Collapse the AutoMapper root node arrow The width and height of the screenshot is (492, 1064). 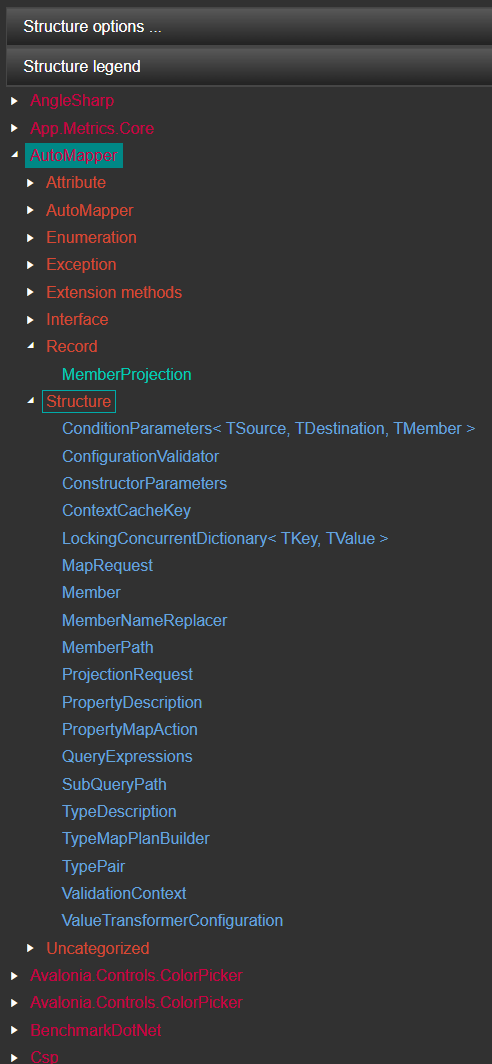click(14, 155)
